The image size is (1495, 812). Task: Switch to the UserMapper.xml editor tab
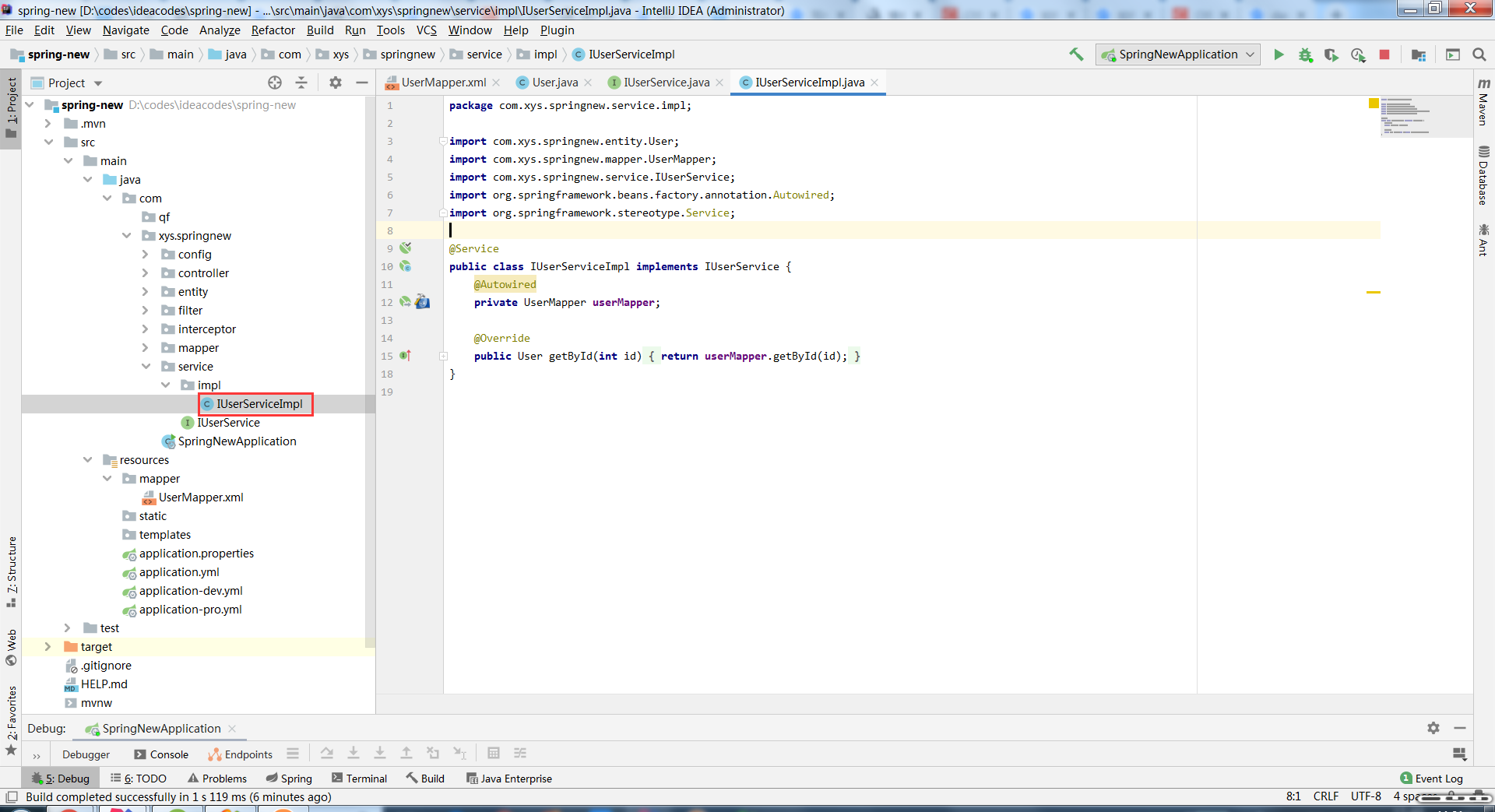443,83
